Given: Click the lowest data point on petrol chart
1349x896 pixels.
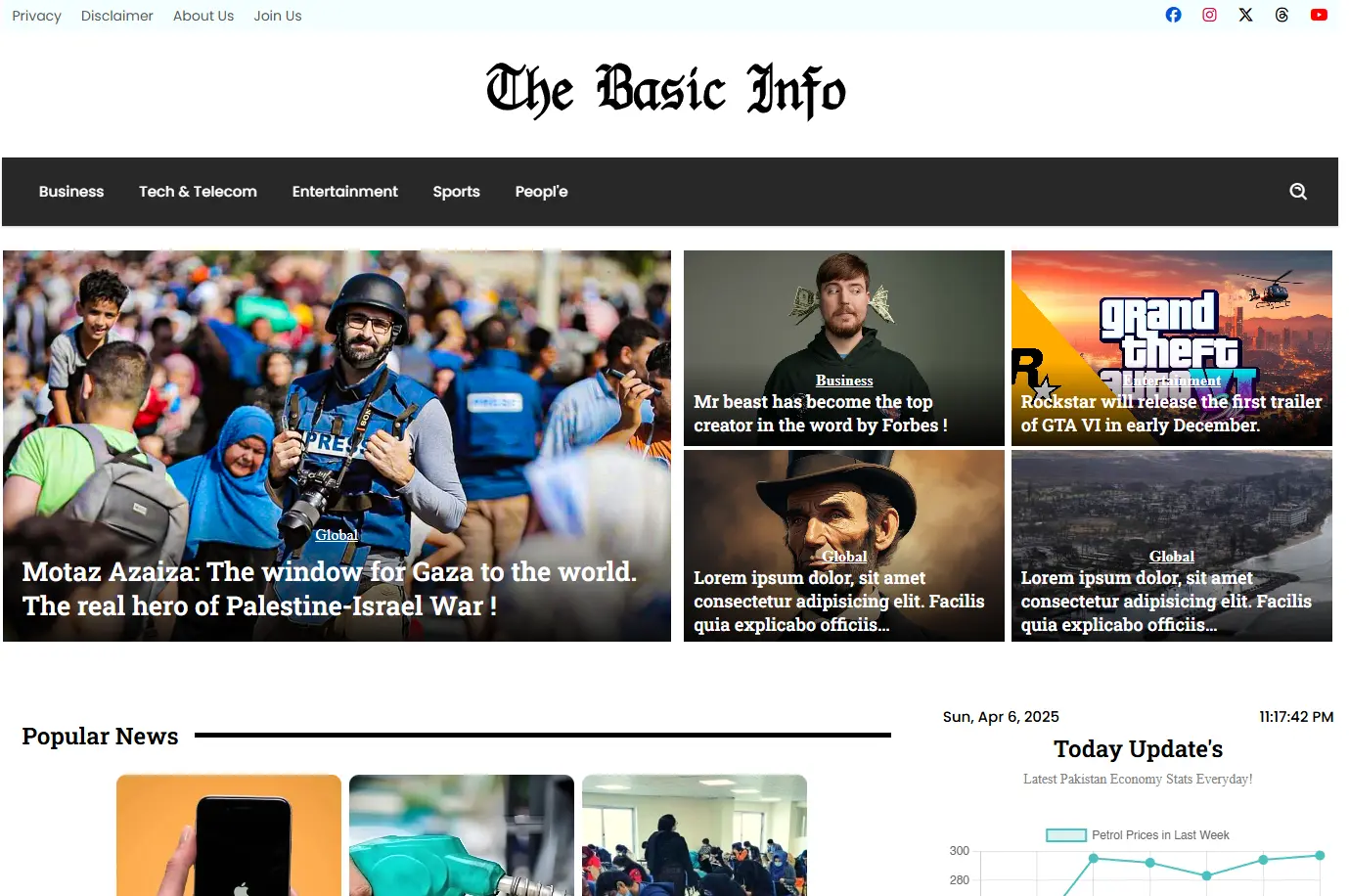Looking at the screenshot, I should (1206, 875).
